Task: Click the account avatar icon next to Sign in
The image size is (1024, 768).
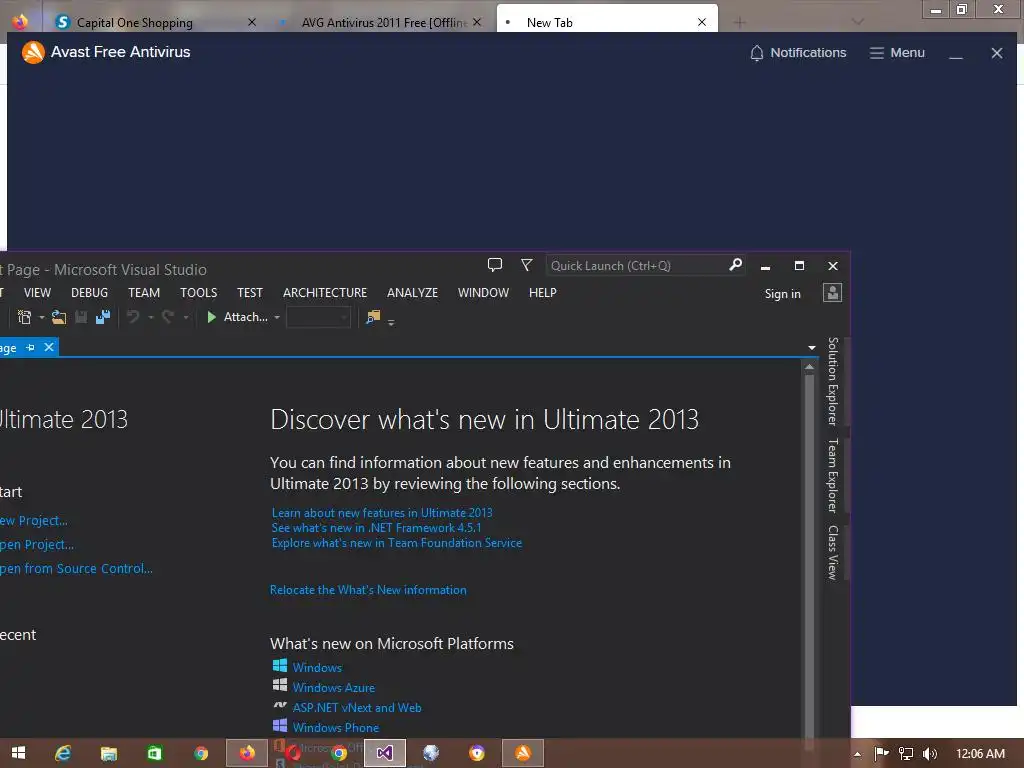Action: coord(832,293)
